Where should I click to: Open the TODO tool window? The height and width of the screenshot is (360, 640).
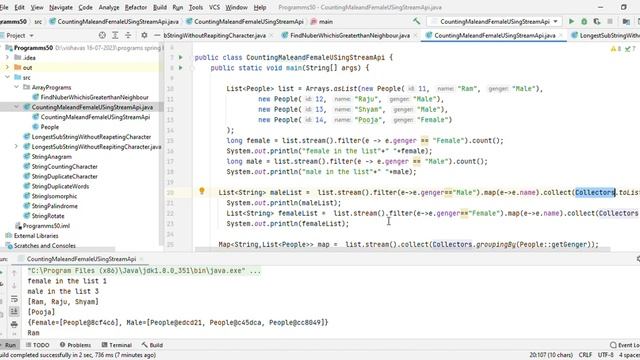click(38, 345)
